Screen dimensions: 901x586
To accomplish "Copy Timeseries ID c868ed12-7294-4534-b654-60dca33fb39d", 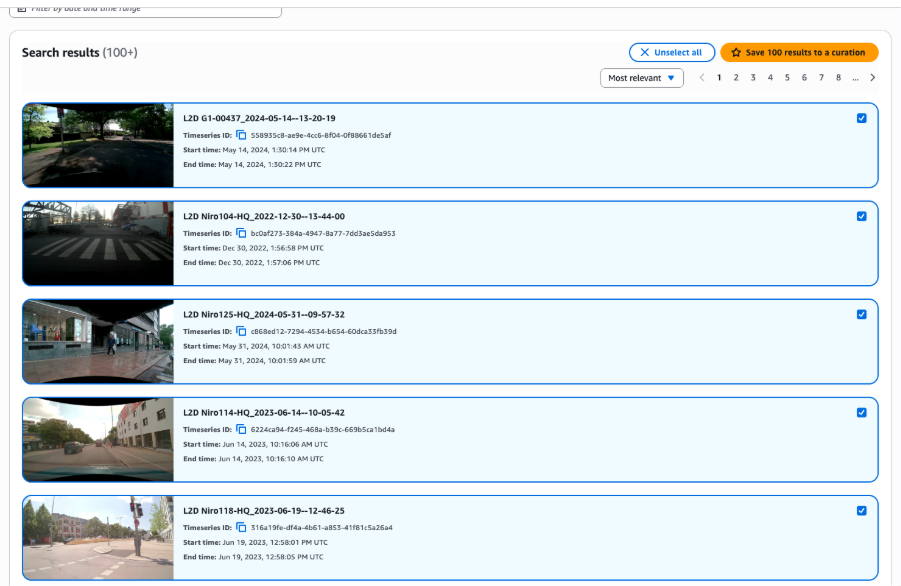I will coord(241,331).
